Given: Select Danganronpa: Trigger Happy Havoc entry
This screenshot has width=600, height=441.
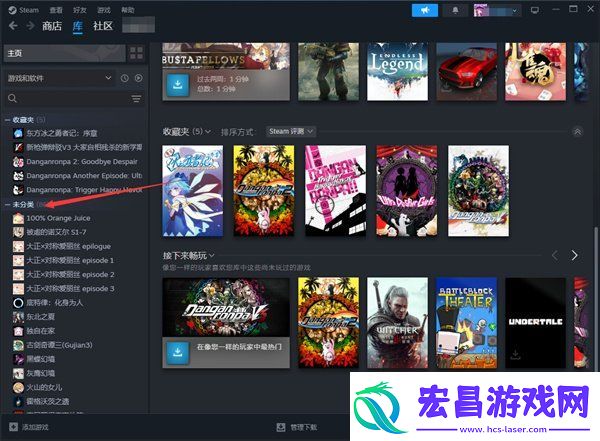Looking at the screenshot, I should click(x=78, y=190).
